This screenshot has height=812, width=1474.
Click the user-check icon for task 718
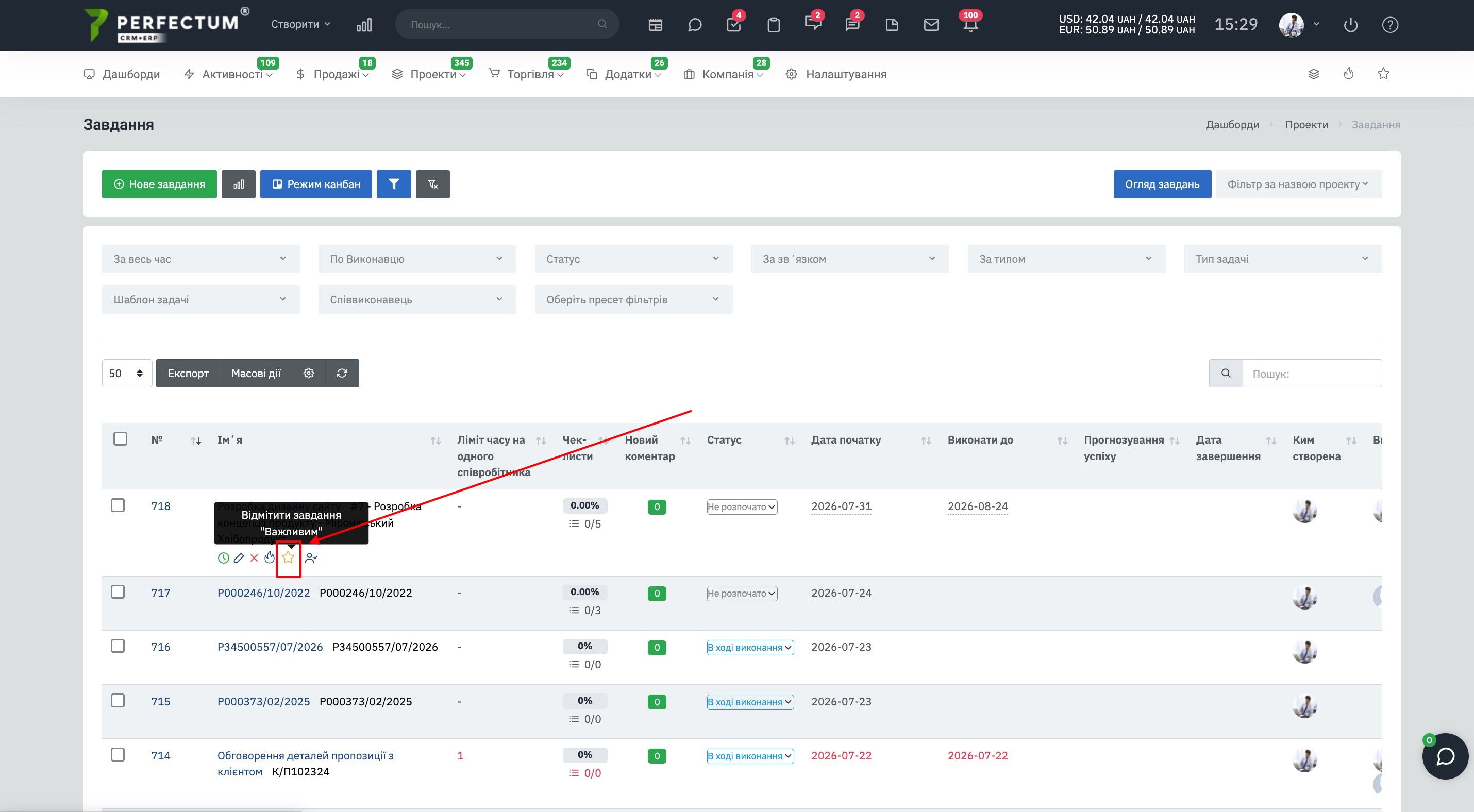click(x=311, y=557)
